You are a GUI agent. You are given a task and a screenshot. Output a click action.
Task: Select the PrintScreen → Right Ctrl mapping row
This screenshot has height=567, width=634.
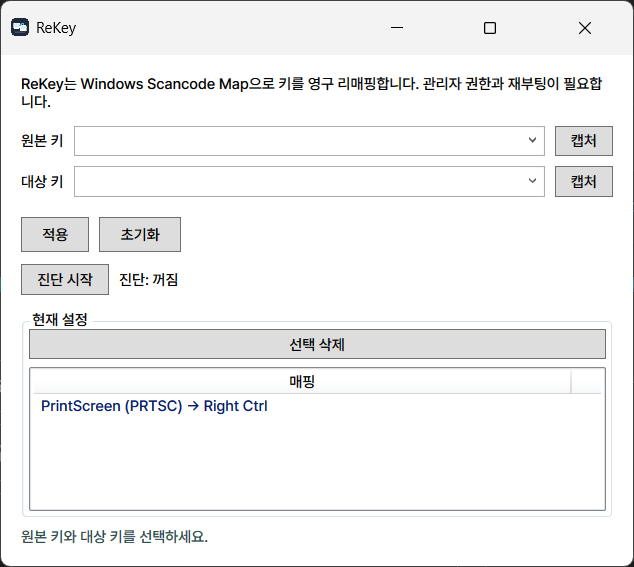click(x=154, y=406)
